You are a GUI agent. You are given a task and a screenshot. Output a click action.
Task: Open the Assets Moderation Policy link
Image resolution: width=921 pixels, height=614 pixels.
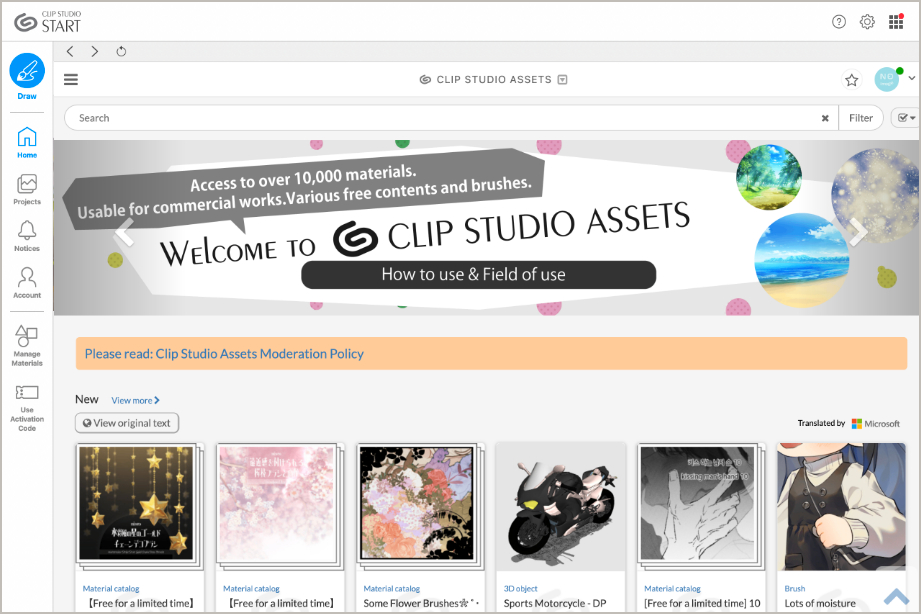click(224, 354)
